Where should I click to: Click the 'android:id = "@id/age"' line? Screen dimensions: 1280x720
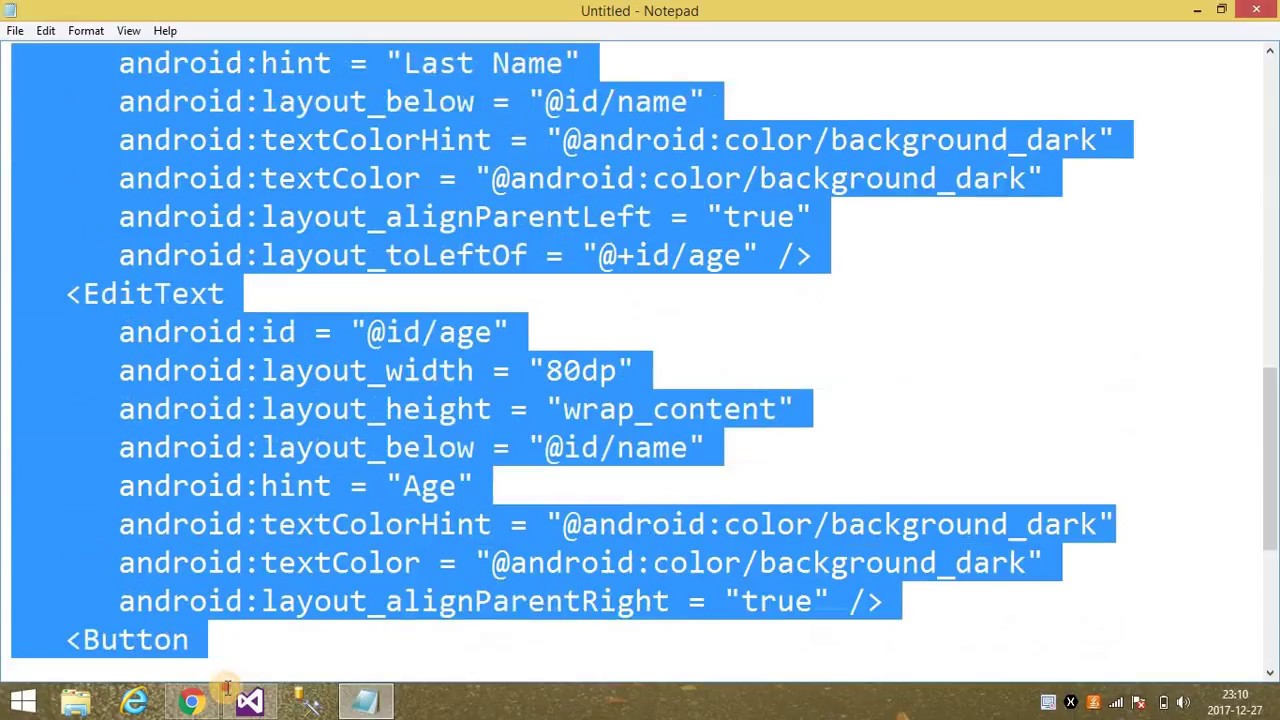click(313, 333)
